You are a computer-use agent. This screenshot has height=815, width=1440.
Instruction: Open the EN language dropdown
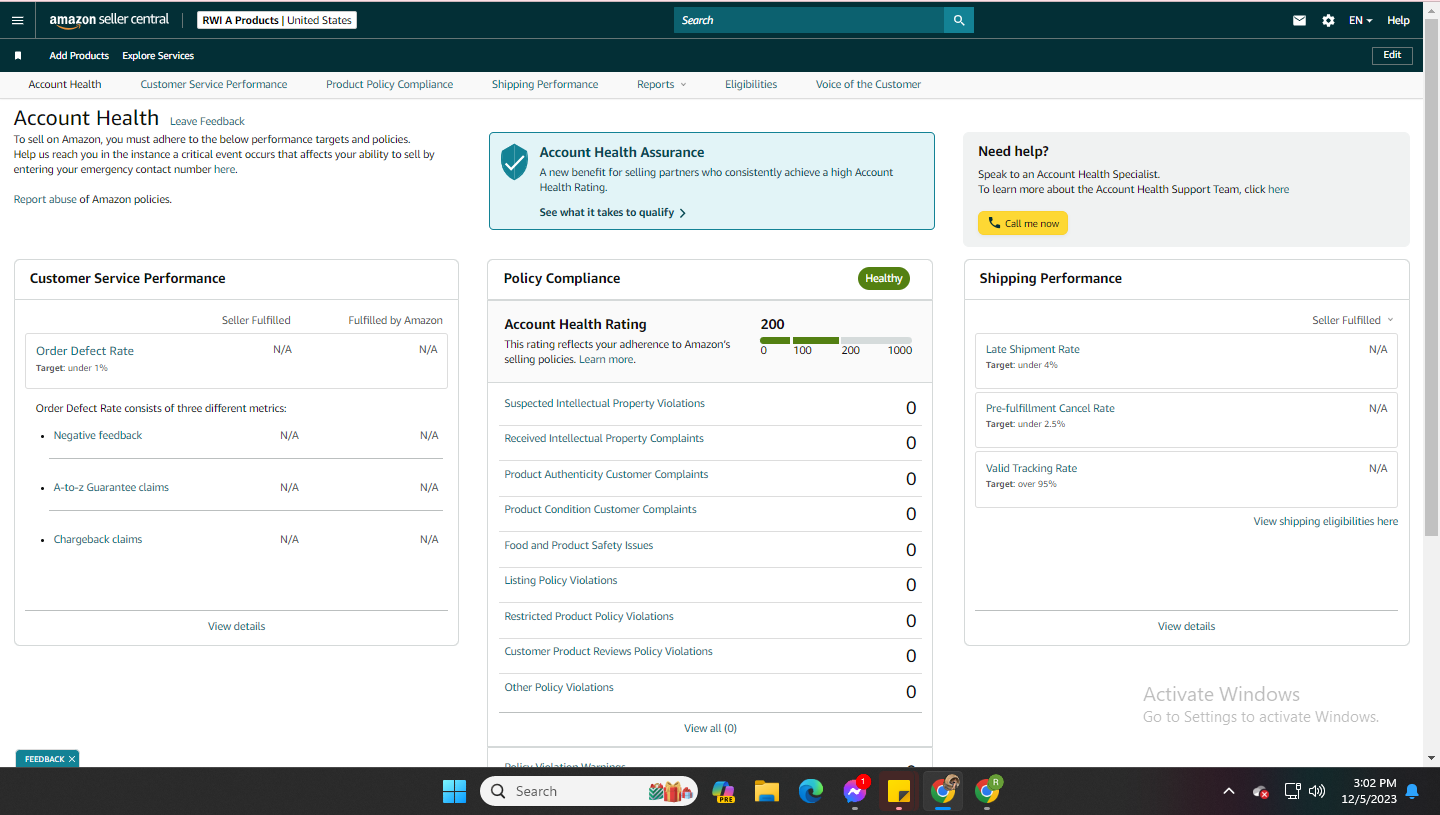click(x=1360, y=20)
